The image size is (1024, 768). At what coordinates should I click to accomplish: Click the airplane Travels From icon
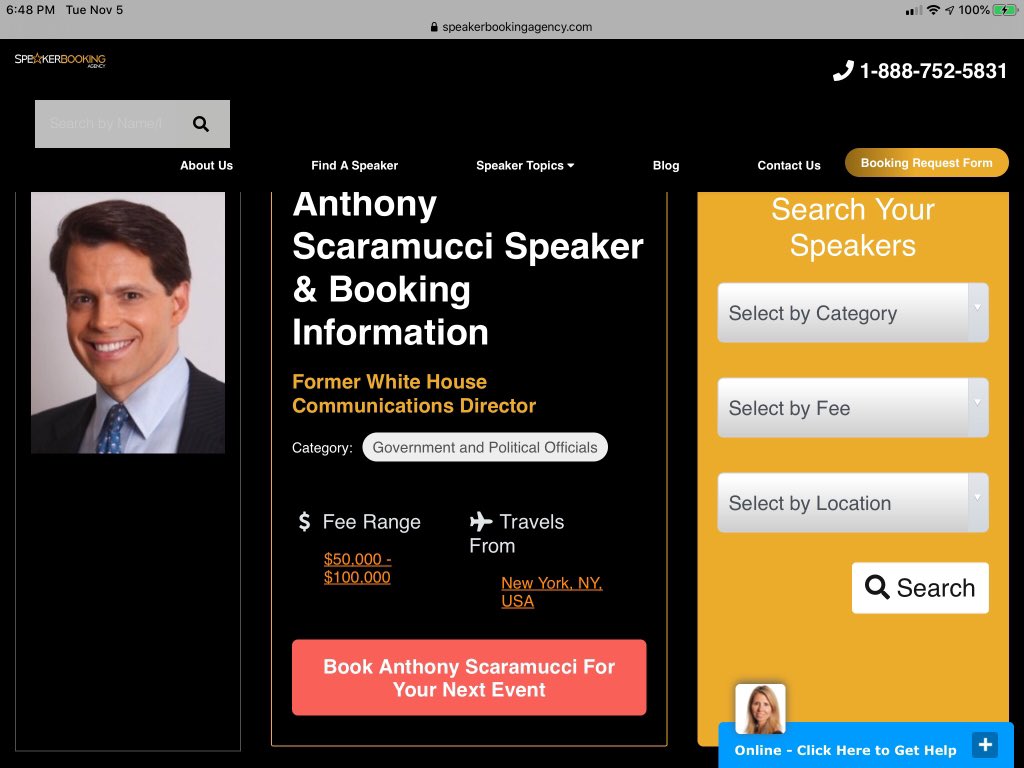coord(481,521)
